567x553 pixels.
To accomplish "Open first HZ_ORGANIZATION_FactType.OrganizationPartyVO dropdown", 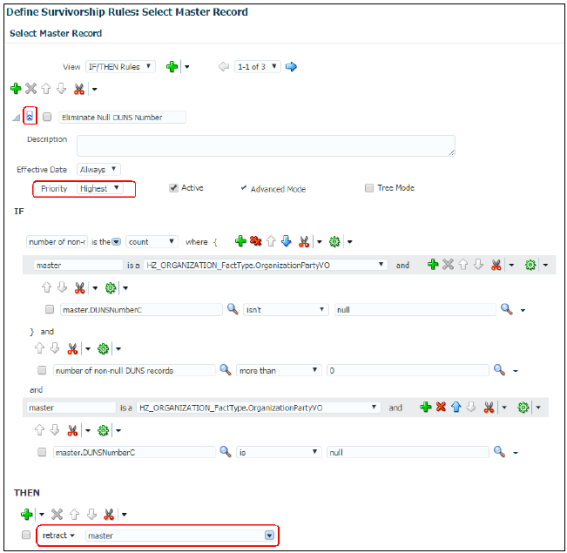I will coord(265,265).
